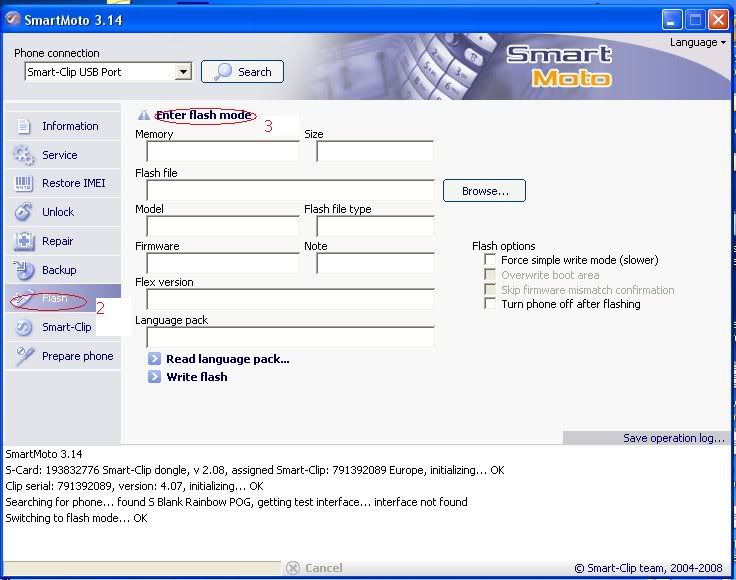
Task: Click log line starting 'S-Card: 193832776'
Action: pos(254,470)
